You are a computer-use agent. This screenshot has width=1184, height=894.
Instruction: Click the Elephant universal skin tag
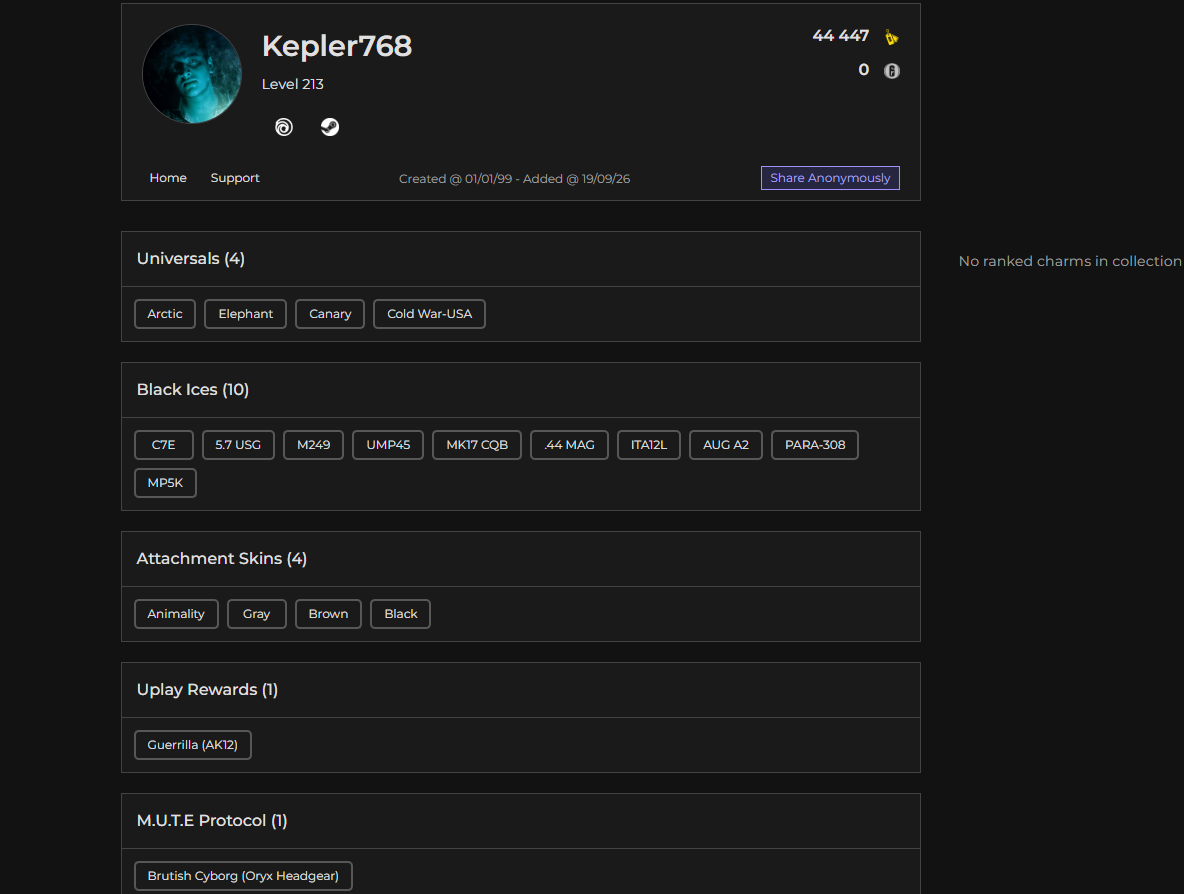[x=245, y=314]
